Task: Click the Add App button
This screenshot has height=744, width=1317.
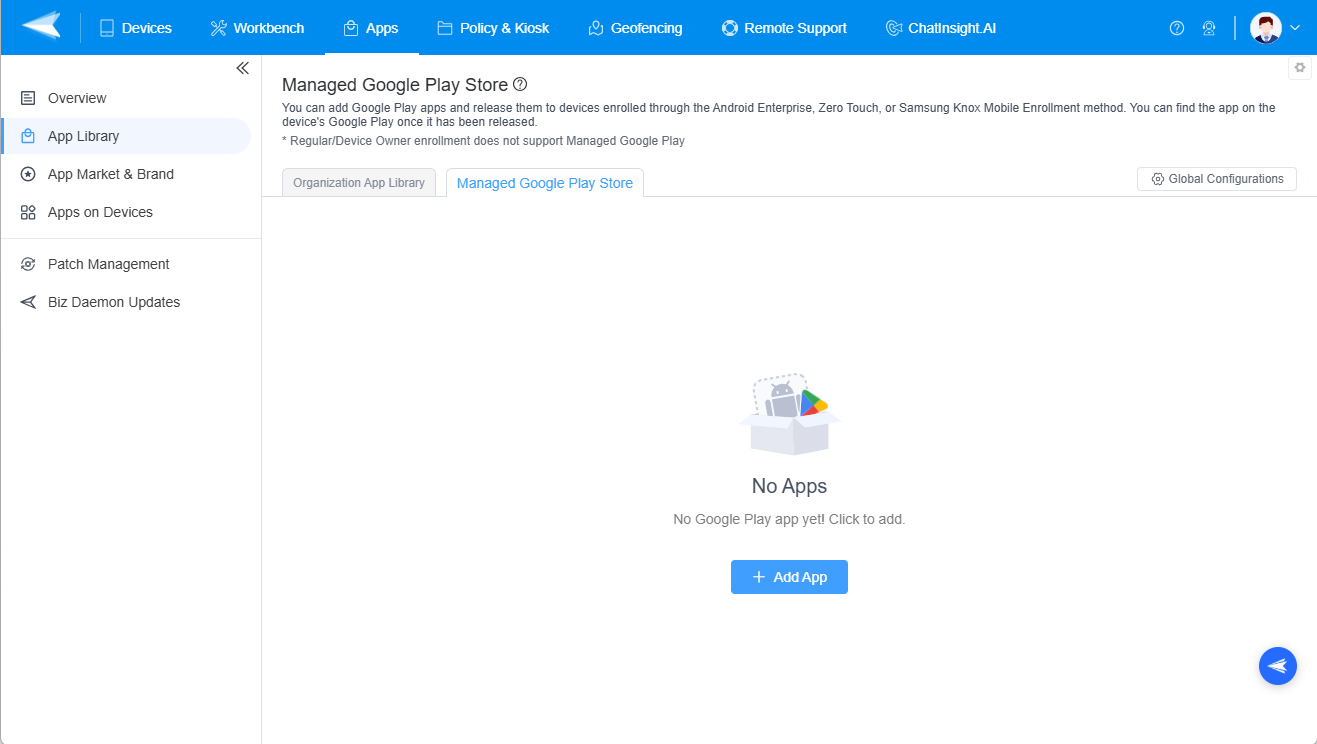Action: click(x=789, y=577)
